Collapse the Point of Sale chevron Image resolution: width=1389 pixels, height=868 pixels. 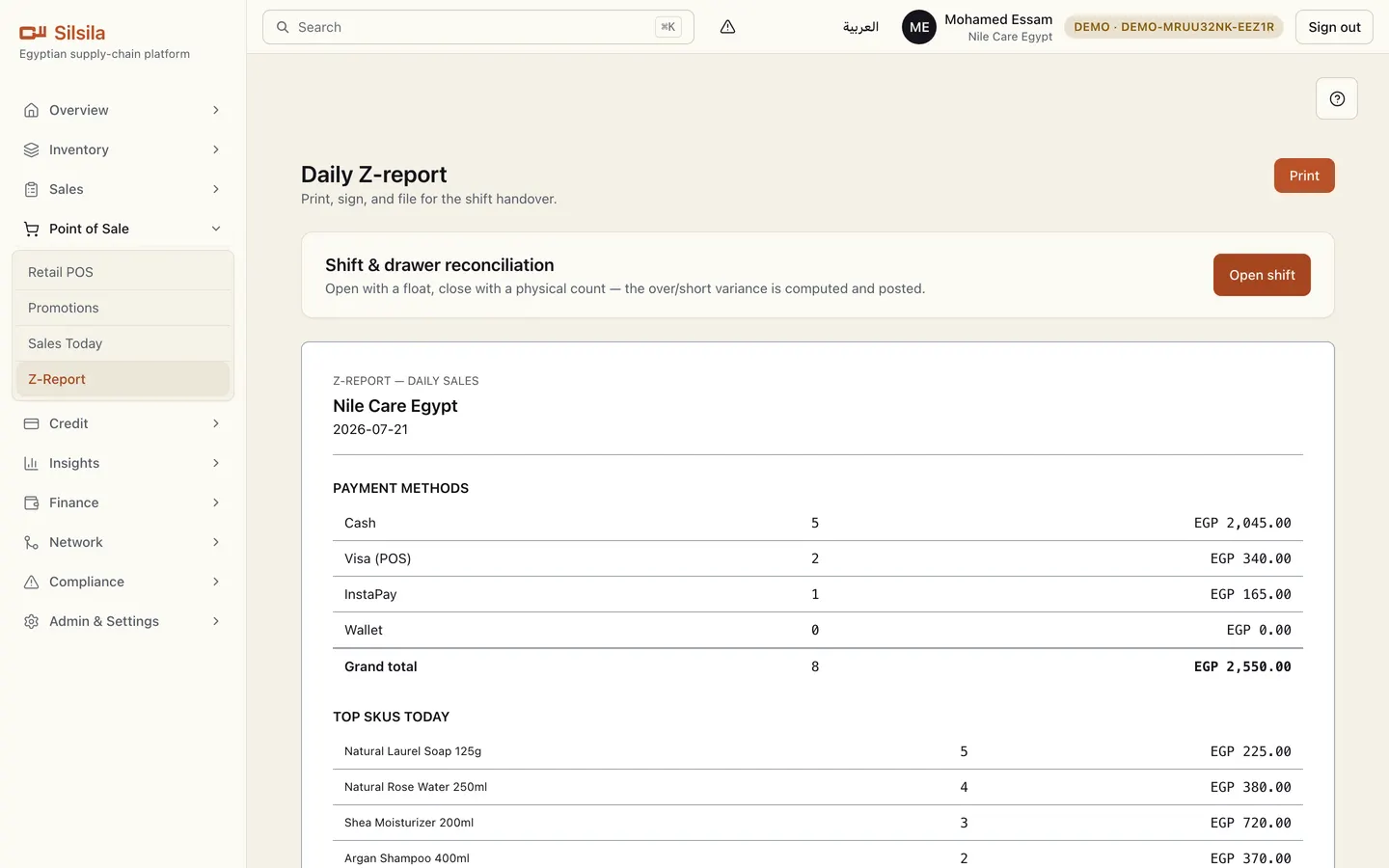[x=216, y=229]
